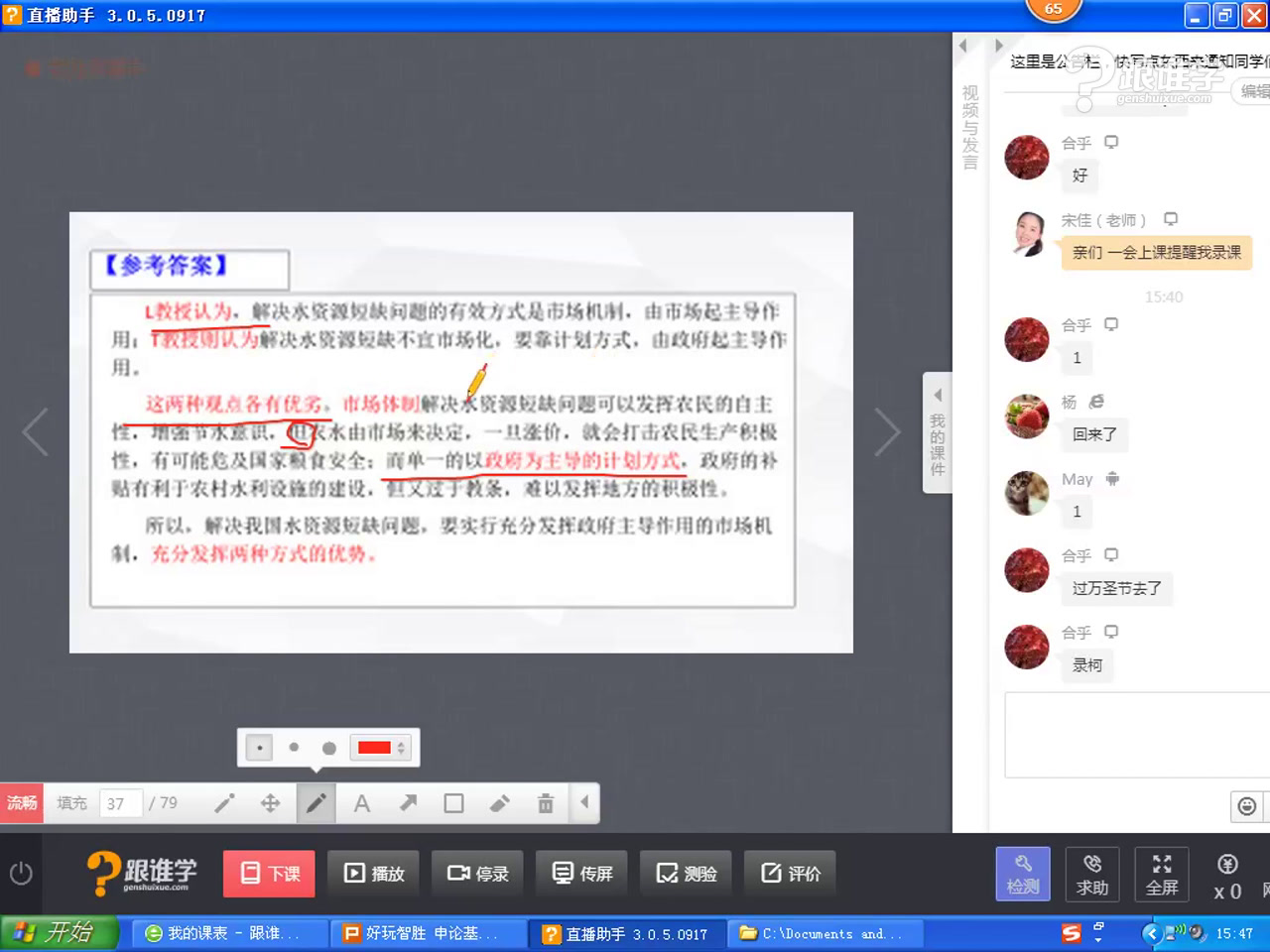
Task: Click the slide page number field
Action: [120, 803]
